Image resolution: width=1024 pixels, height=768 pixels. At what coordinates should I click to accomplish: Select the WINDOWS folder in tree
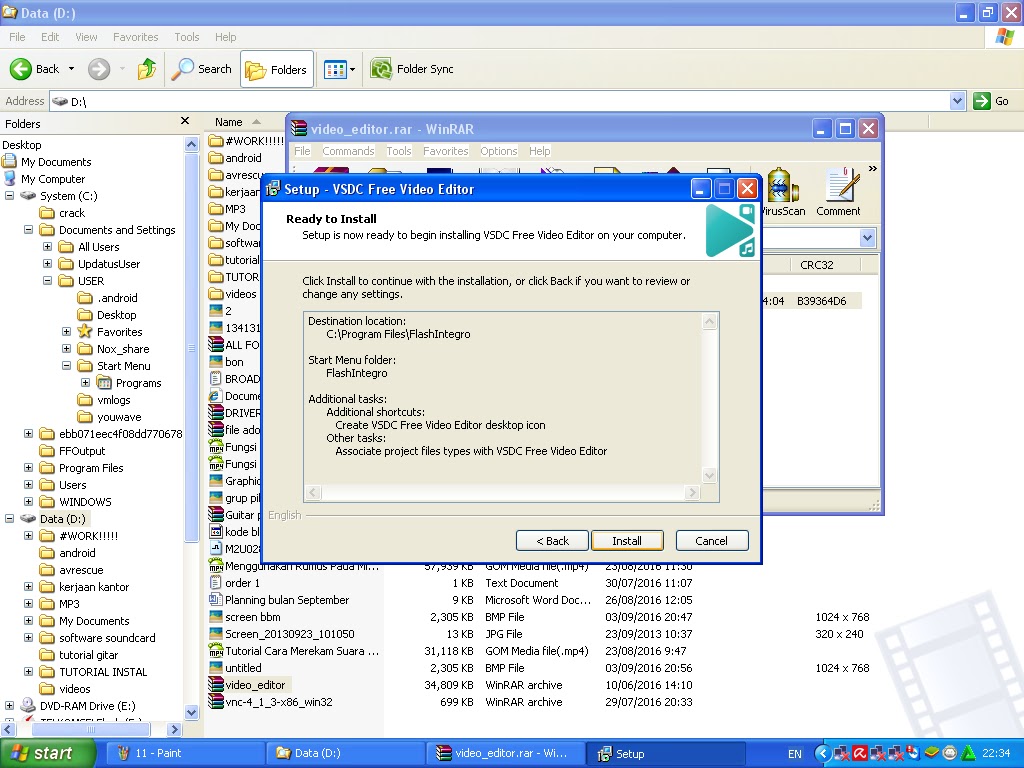pos(85,502)
